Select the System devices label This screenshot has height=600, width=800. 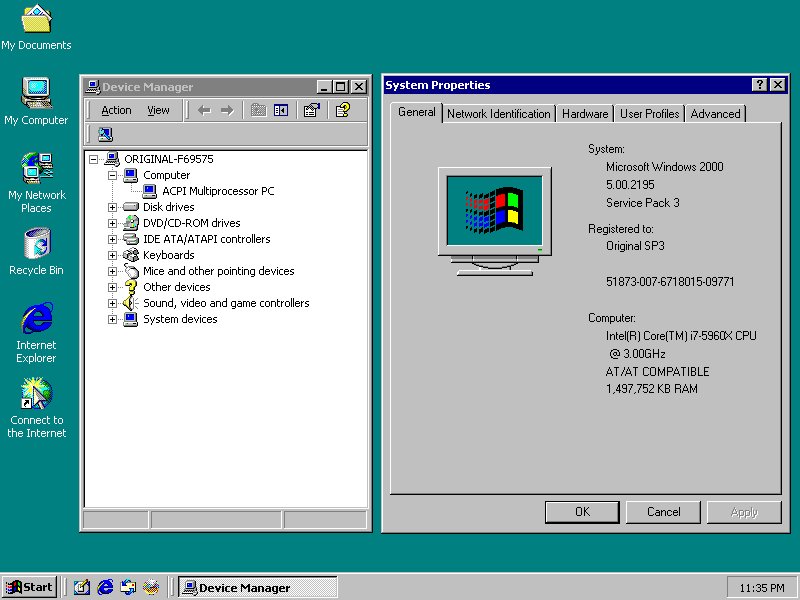click(x=180, y=319)
